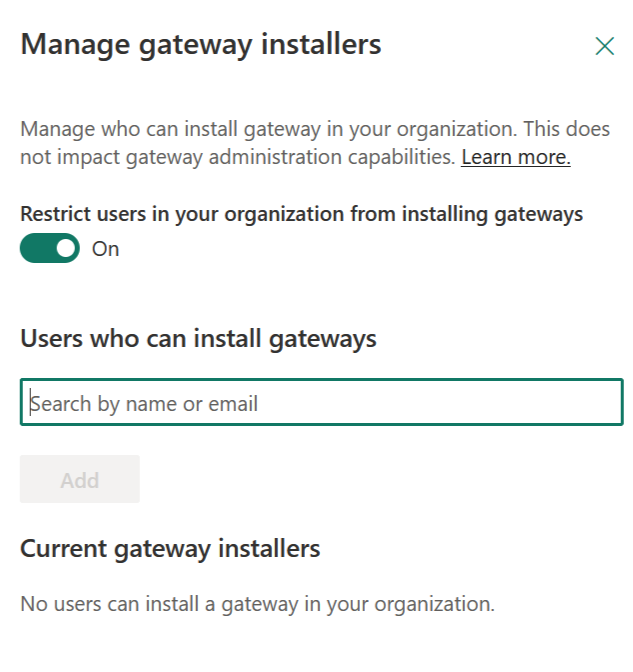The height and width of the screenshot is (672, 633).
Task: Click the right end of the user search box
Action: (600, 403)
